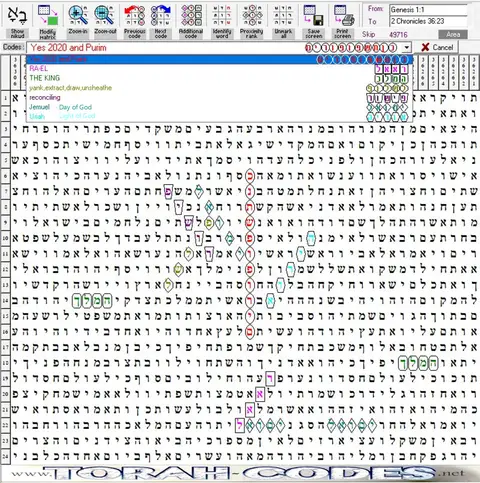Click the Area button
The width and height of the screenshot is (480, 483).
tap(453, 34)
